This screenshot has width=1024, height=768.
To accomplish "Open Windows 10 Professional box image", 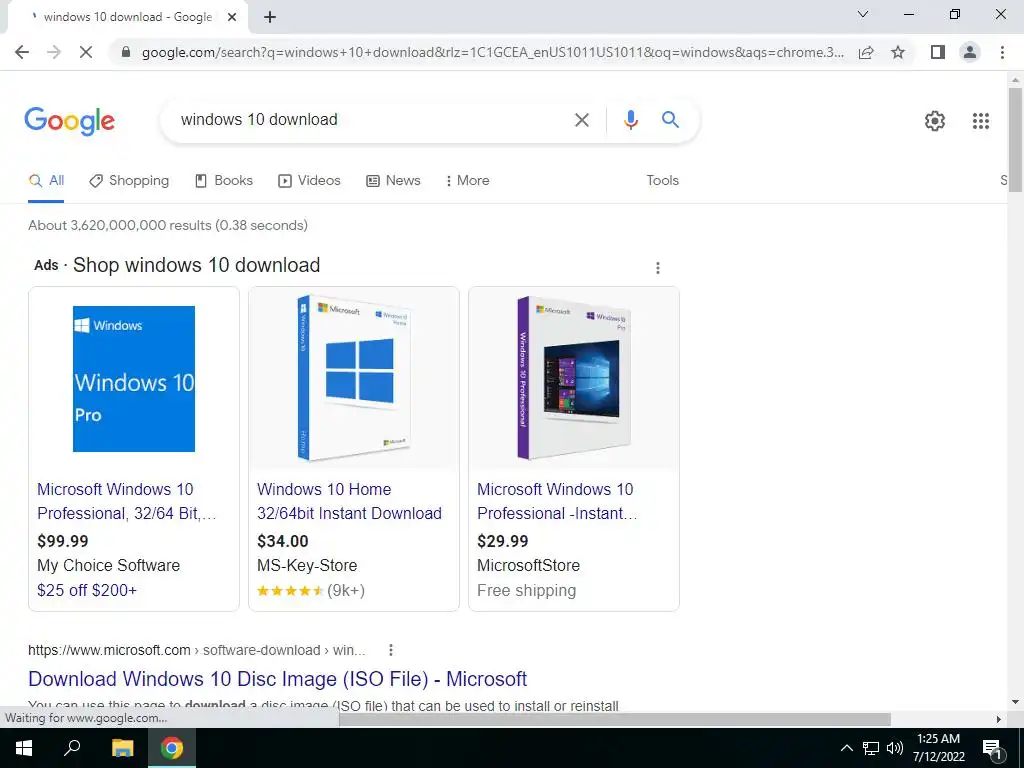I will click(574, 379).
